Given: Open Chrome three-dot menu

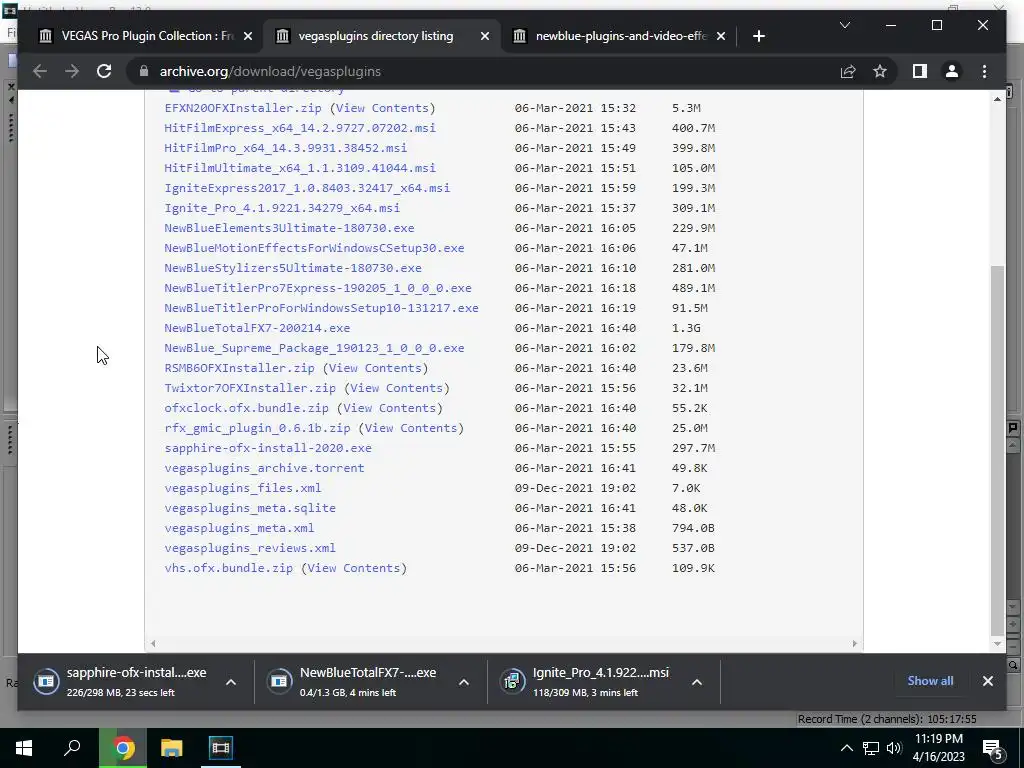Looking at the screenshot, I should [984, 71].
